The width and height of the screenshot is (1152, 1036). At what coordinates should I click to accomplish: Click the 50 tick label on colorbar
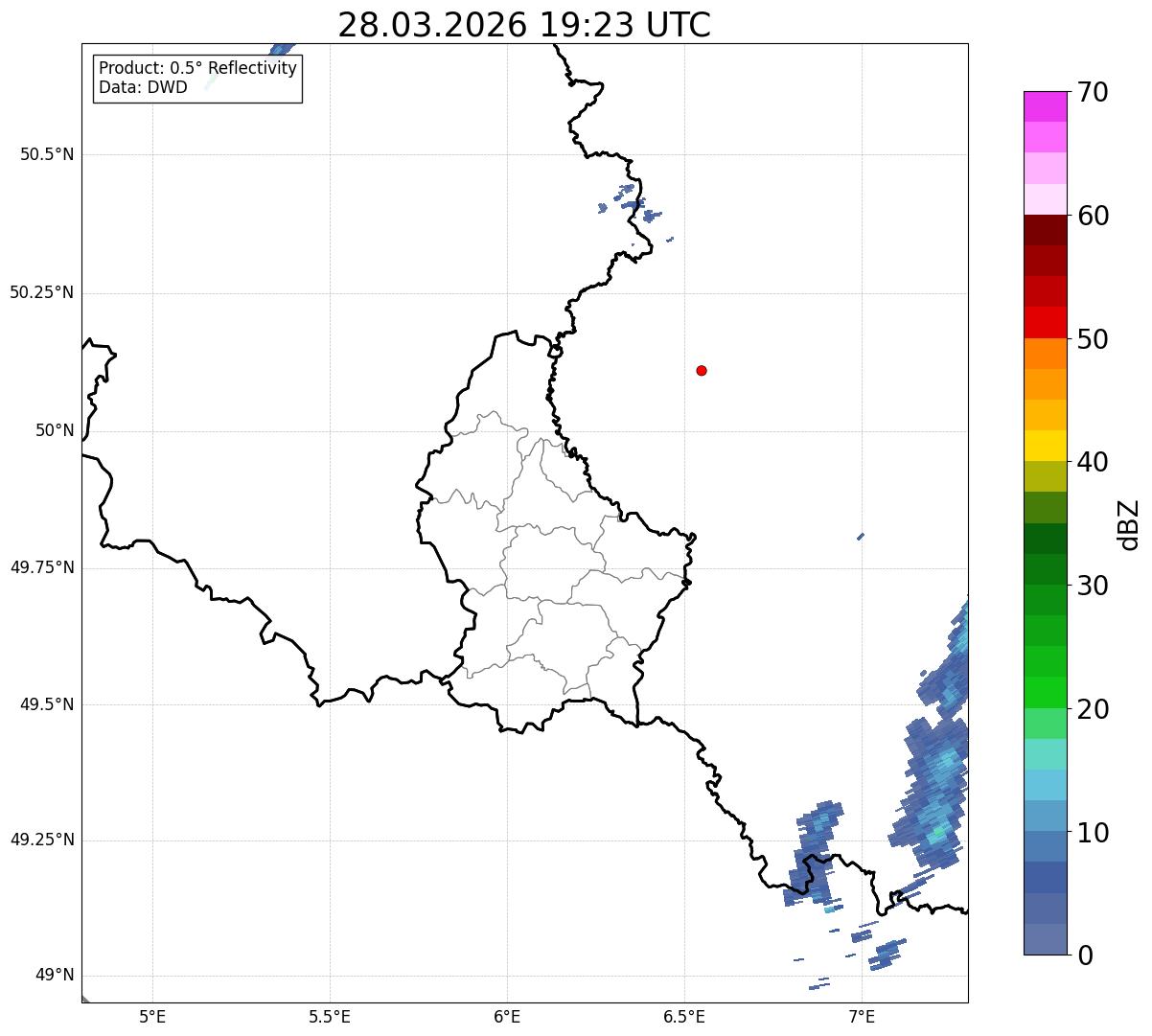point(1093,339)
